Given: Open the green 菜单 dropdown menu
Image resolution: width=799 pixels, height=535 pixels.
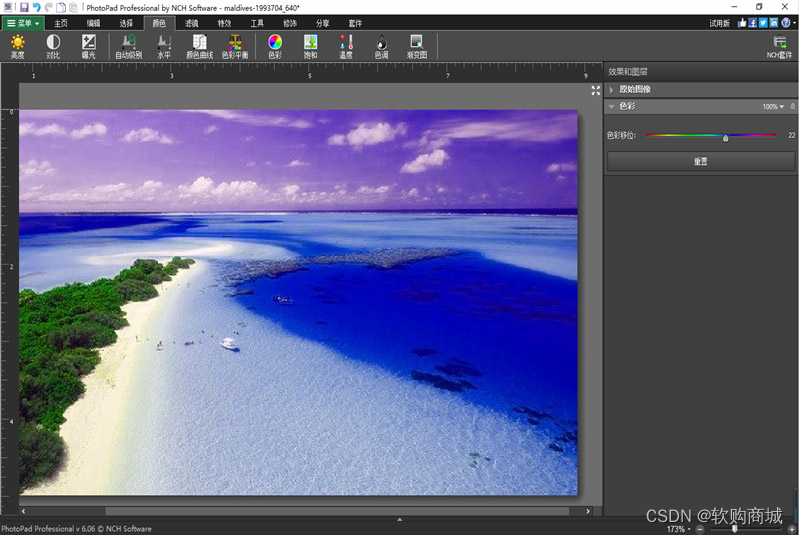Looking at the screenshot, I should click(23, 23).
